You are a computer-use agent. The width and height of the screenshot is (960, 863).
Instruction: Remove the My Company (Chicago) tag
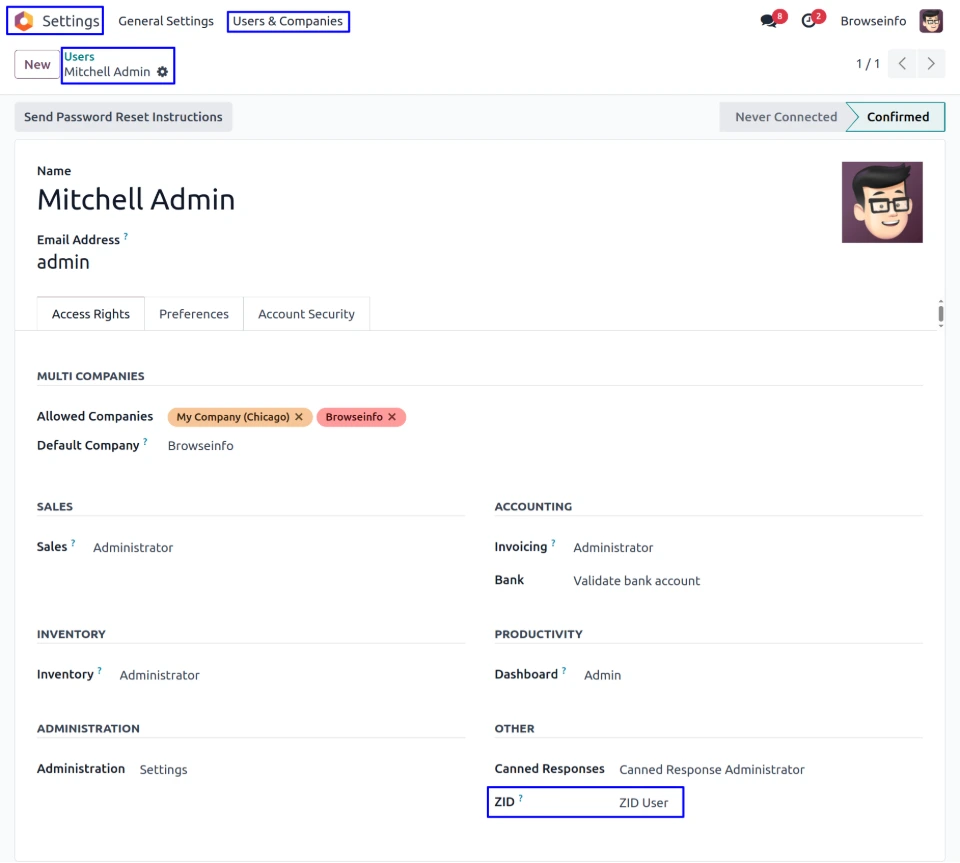[299, 417]
